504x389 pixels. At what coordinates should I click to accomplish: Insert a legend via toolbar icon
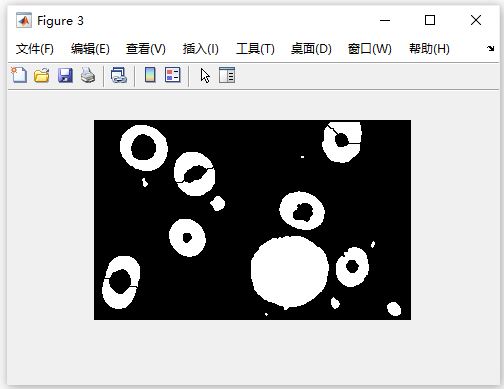click(173, 75)
